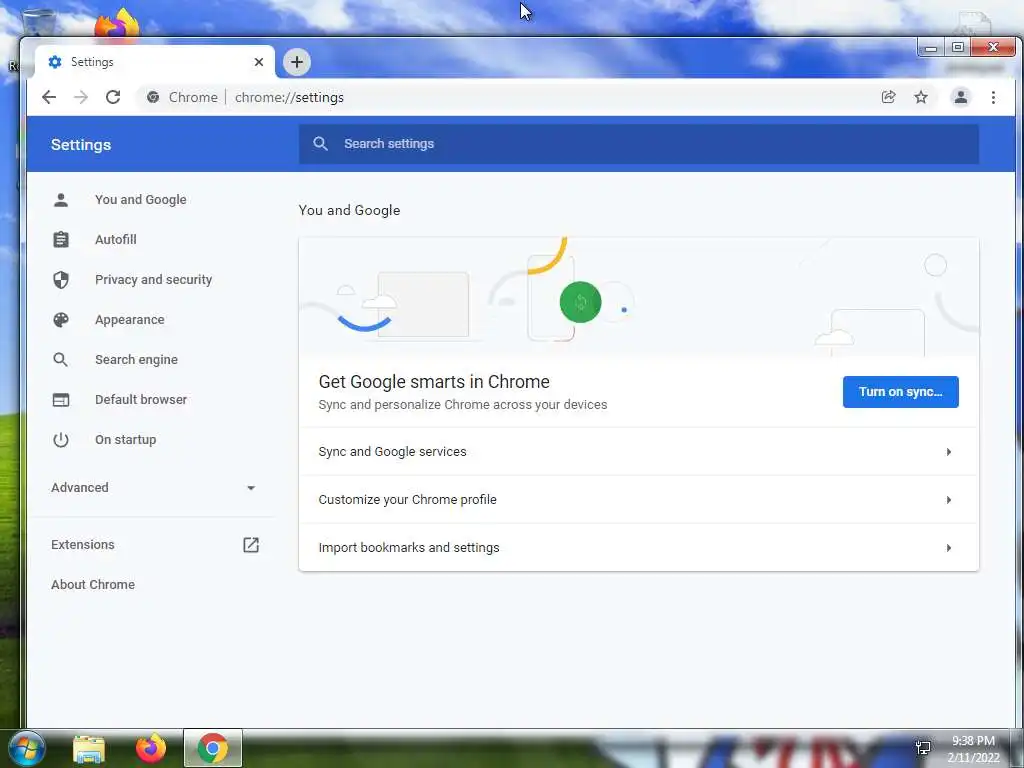Click the Chrome taskbar icon
The height and width of the screenshot is (768, 1024).
(213, 748)
